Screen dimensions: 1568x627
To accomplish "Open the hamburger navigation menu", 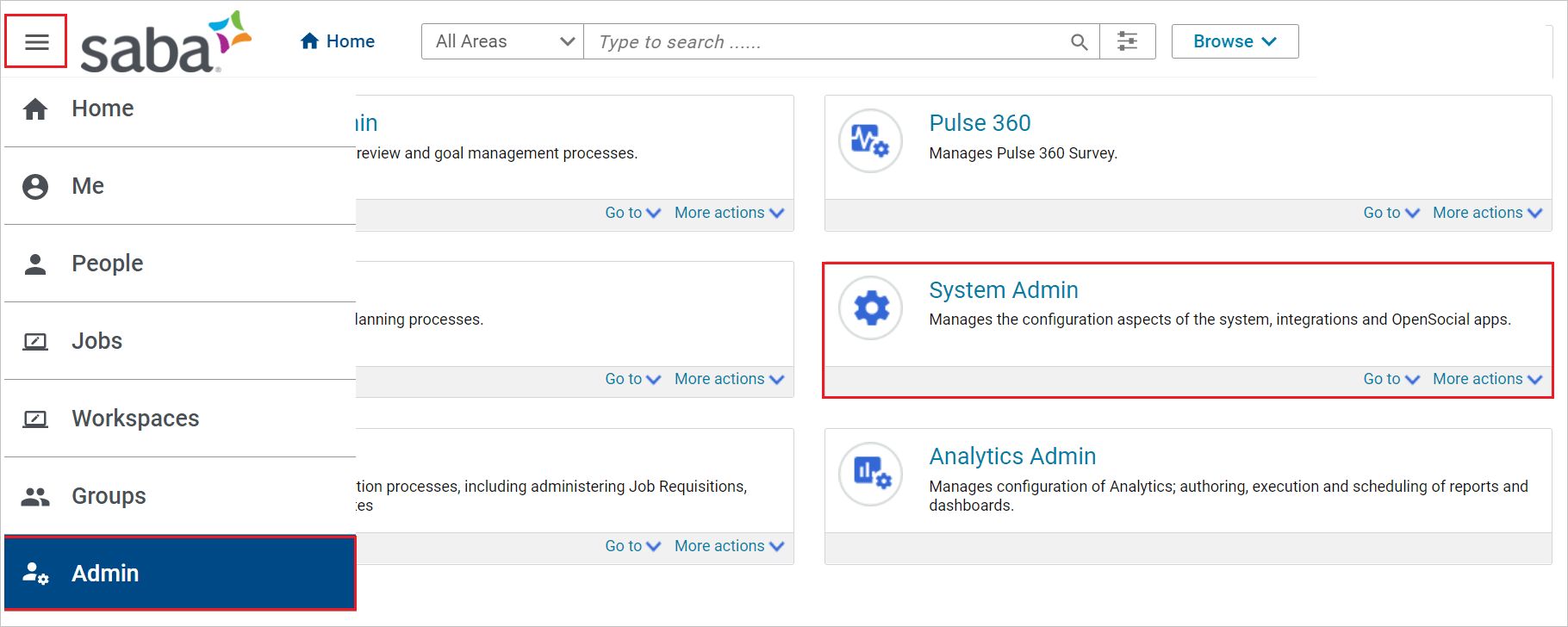I will pos(36,41).
